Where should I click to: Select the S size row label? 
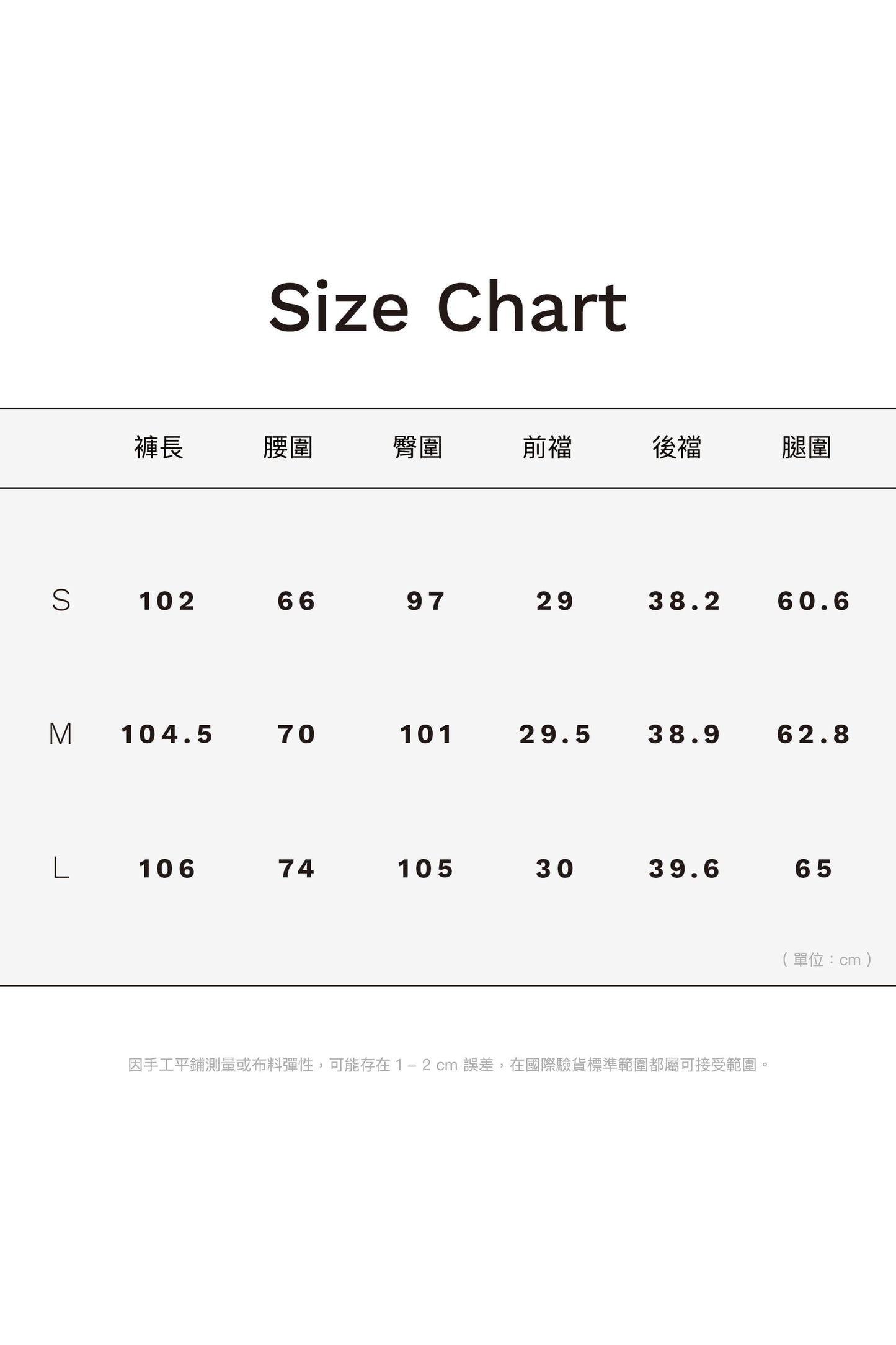[61, 601]
